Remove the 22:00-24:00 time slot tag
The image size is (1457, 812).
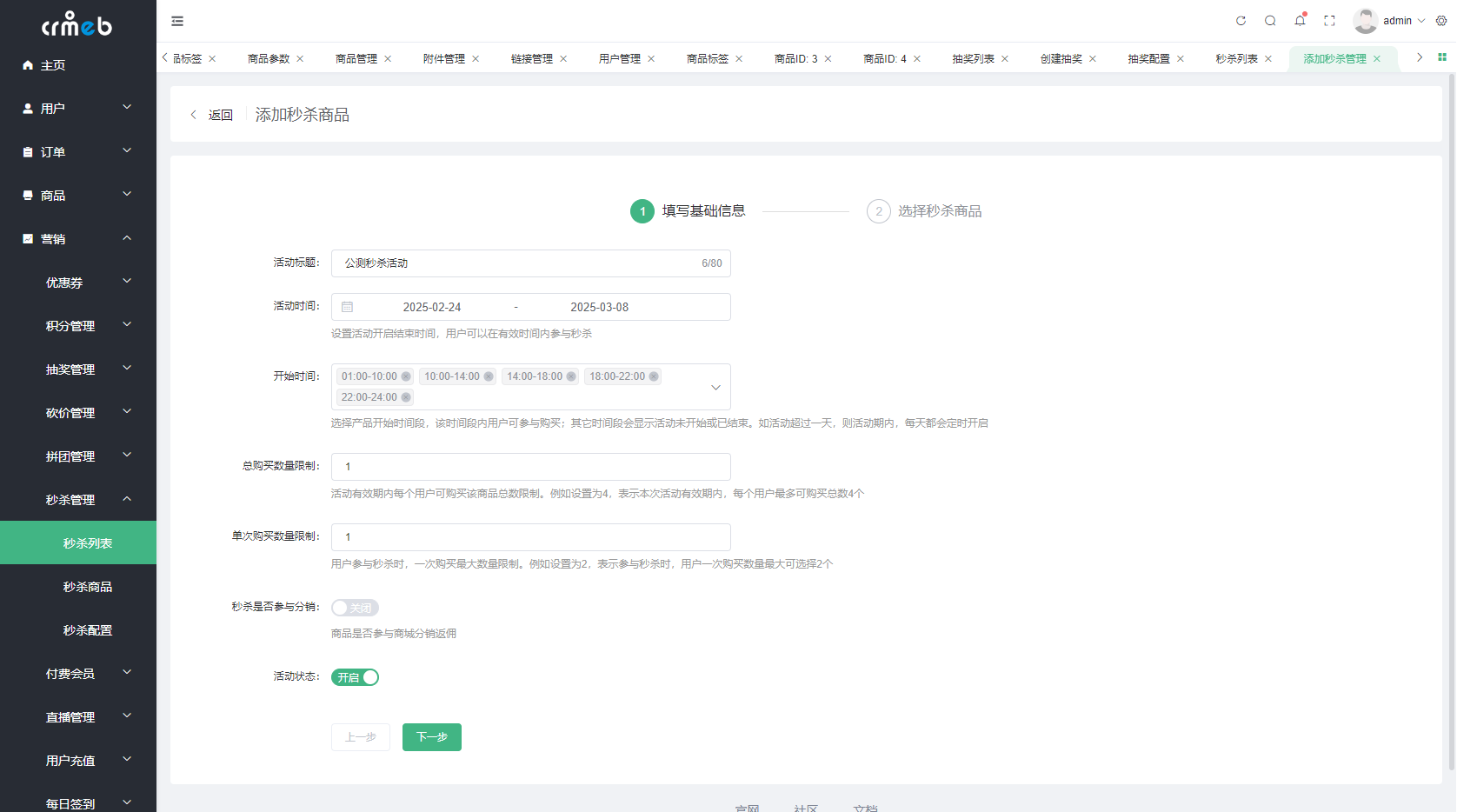click(x=406, y=397)
